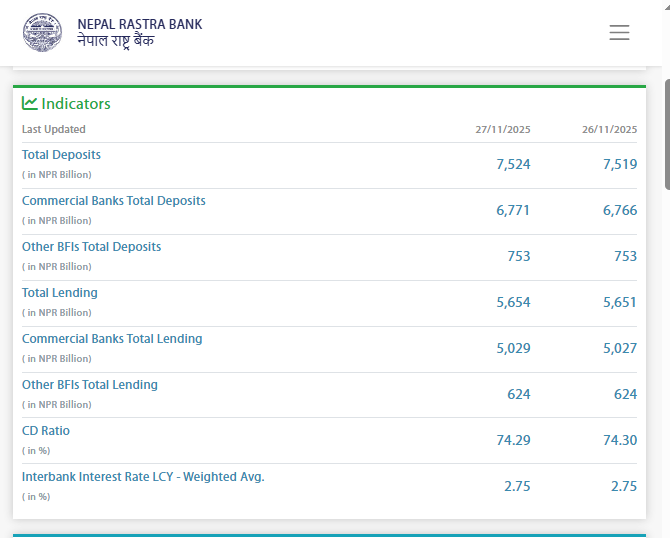This screenshot has height=538, width=670.
Task: Click Other BFIs lending 624 under 26/11/2025
Action: coord(626,394)
